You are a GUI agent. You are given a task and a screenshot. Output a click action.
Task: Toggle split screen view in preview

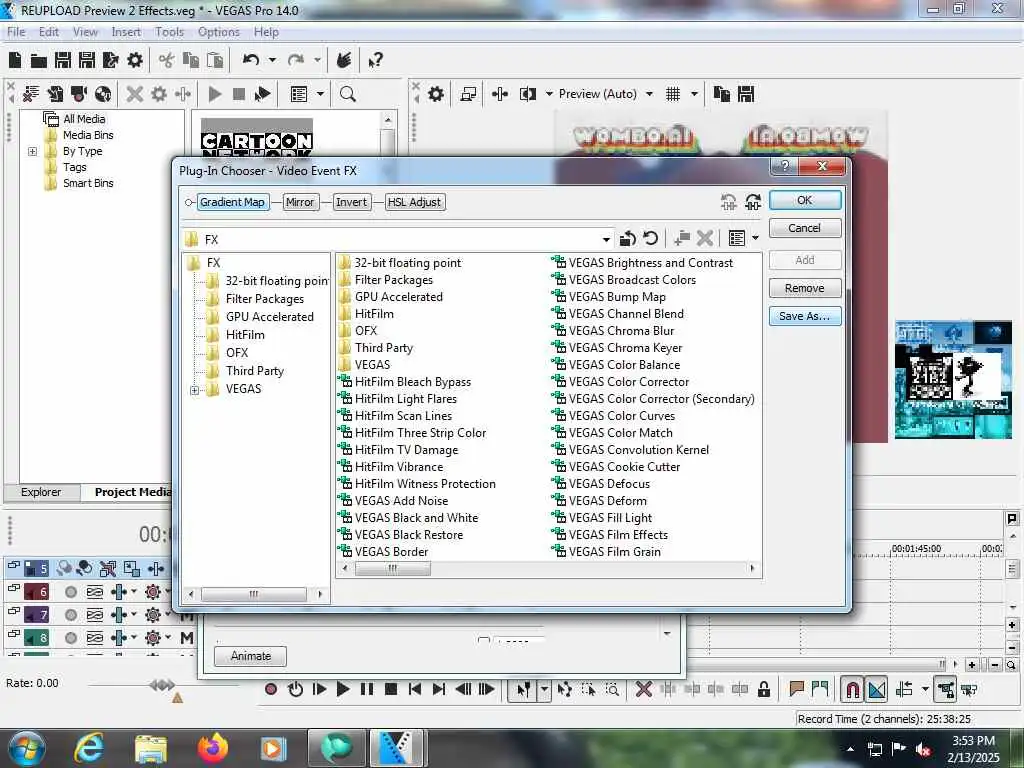528,94
